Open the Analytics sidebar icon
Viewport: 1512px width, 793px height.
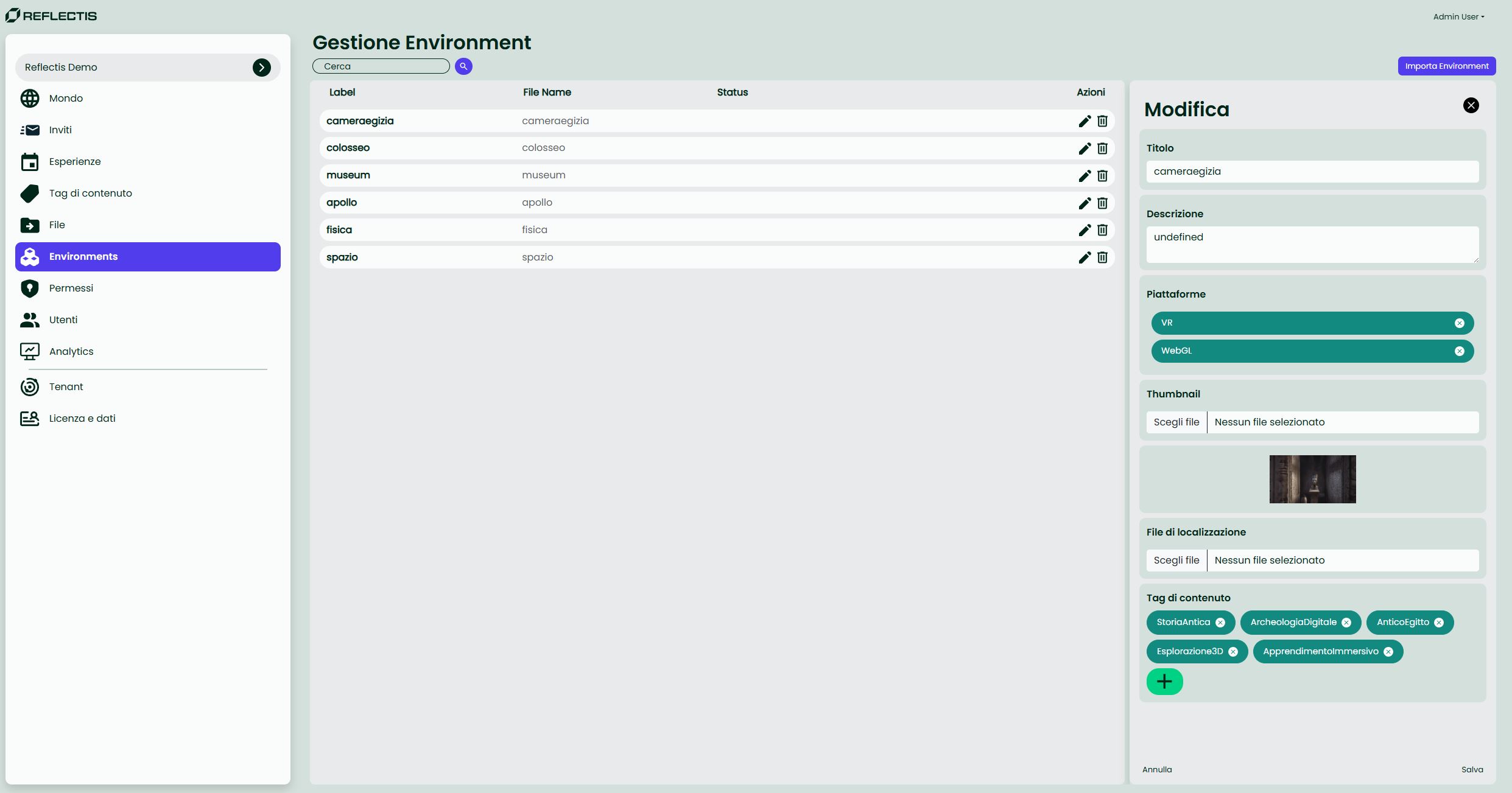click(30, 351)
